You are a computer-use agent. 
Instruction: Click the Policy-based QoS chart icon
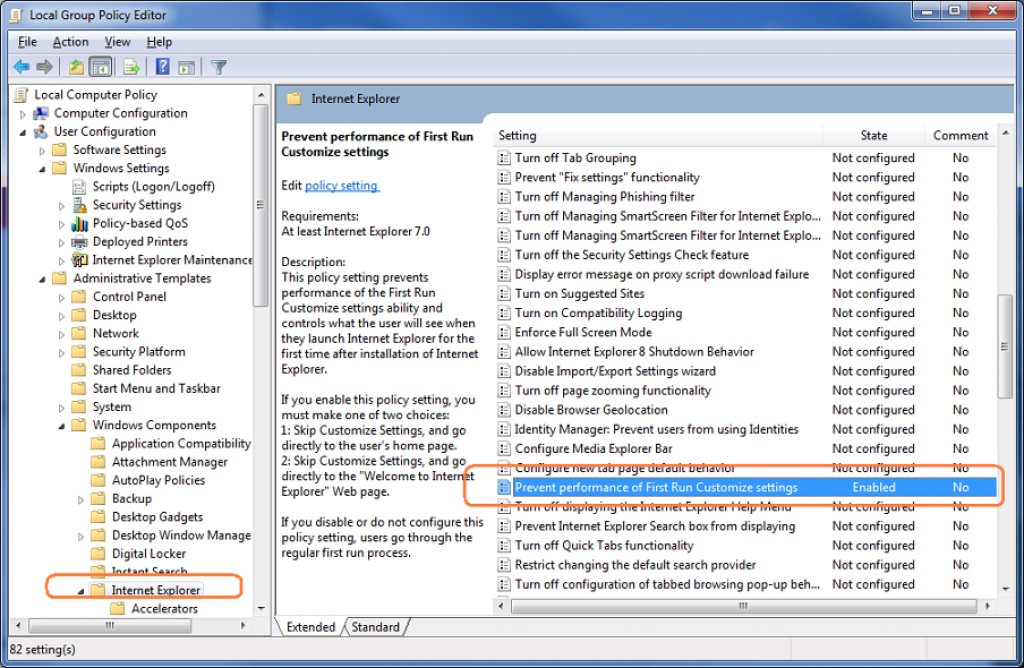coord(79,223)
